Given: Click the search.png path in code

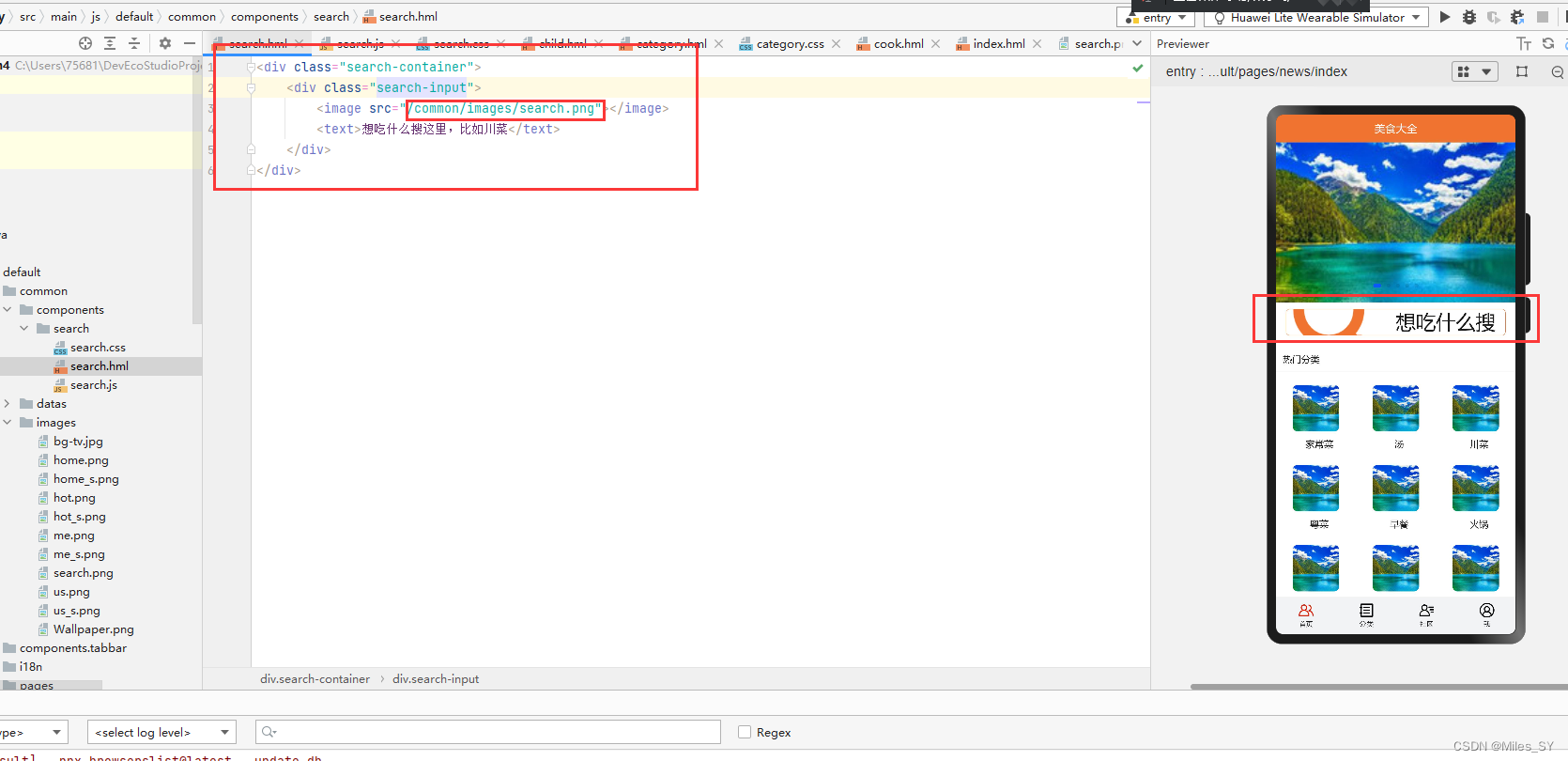Looking at the screenshot, I should (x=504, y=109).
